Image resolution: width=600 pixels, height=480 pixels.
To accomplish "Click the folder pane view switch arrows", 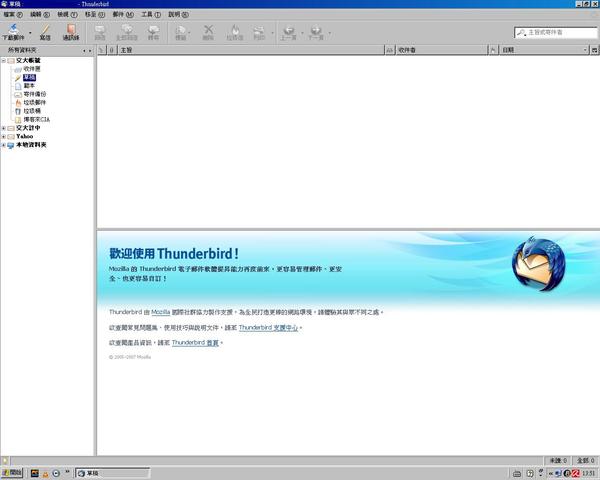I will pos(87,51).
